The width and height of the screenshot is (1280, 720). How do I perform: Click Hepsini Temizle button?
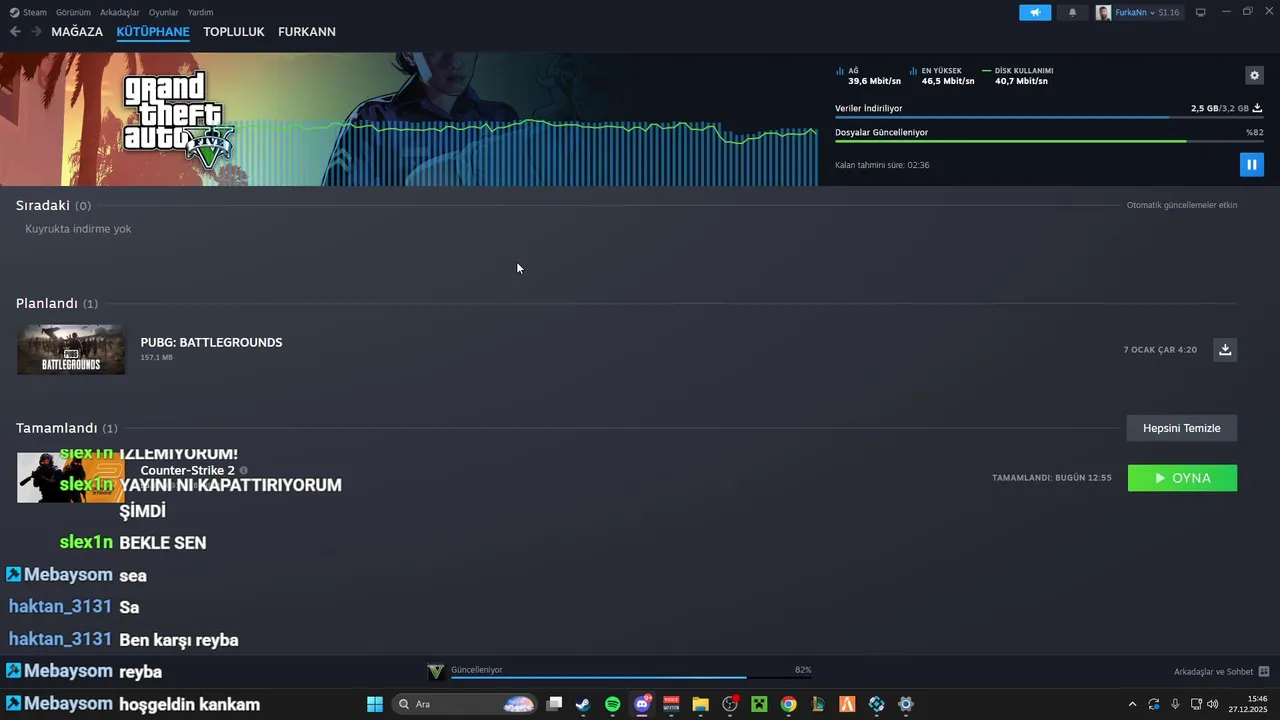(1182, 428)
